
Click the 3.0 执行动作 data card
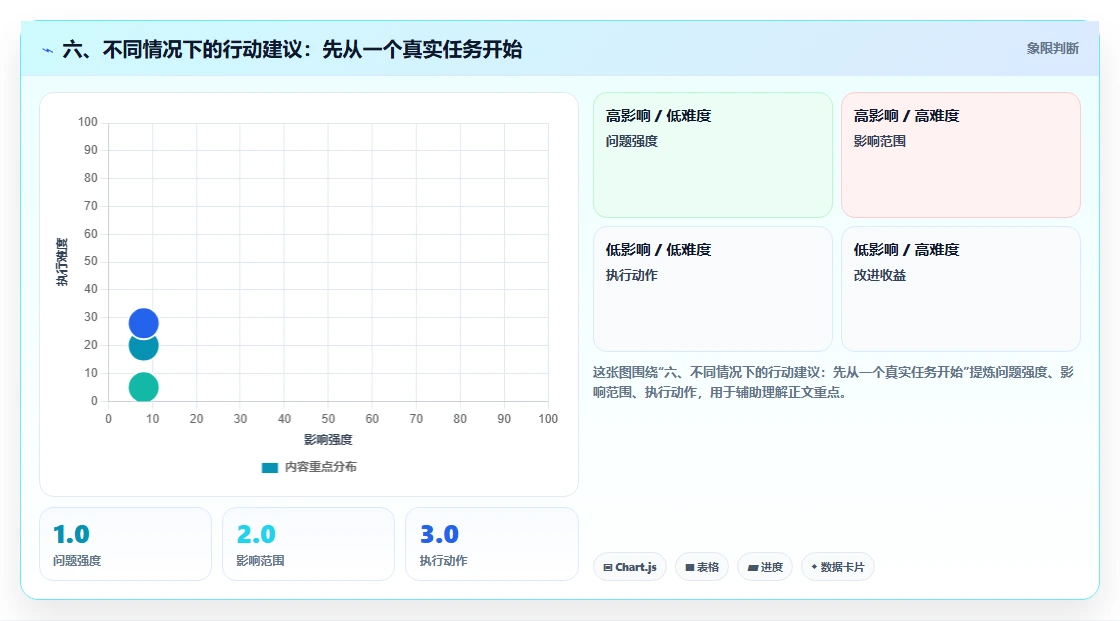coord(491,544)
